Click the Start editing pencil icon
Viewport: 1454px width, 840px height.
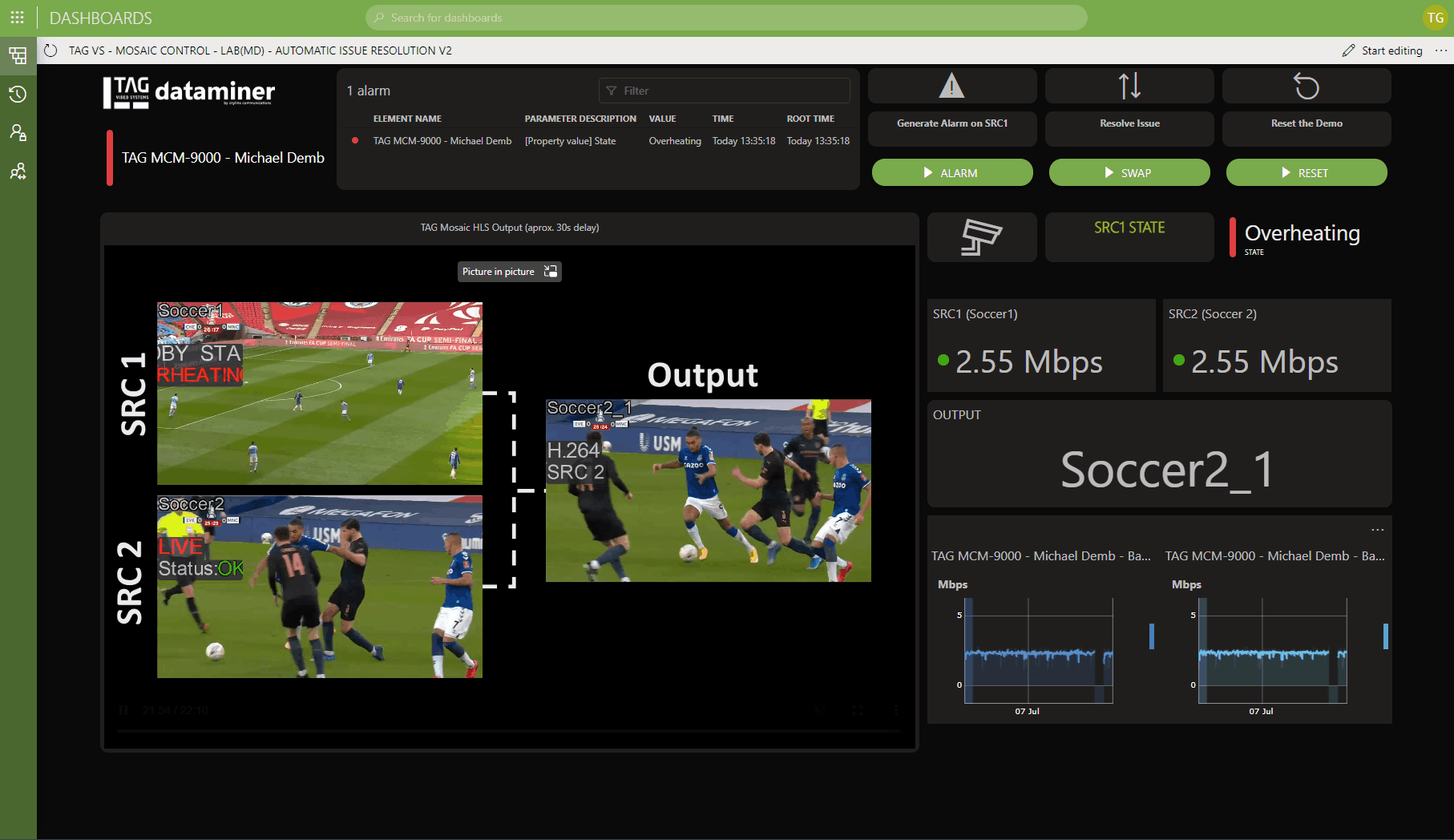click(x=1348, y=50)
